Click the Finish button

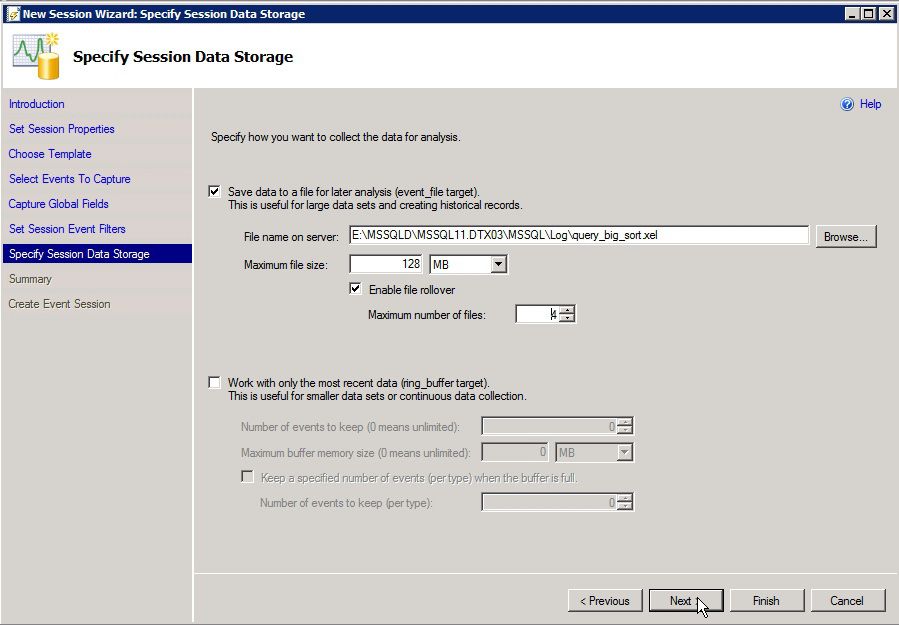(x=767, y=601)
